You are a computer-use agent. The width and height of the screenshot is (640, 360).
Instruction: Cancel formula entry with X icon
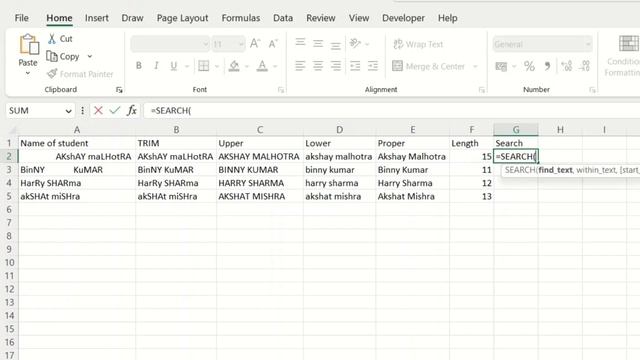(98, 110)
